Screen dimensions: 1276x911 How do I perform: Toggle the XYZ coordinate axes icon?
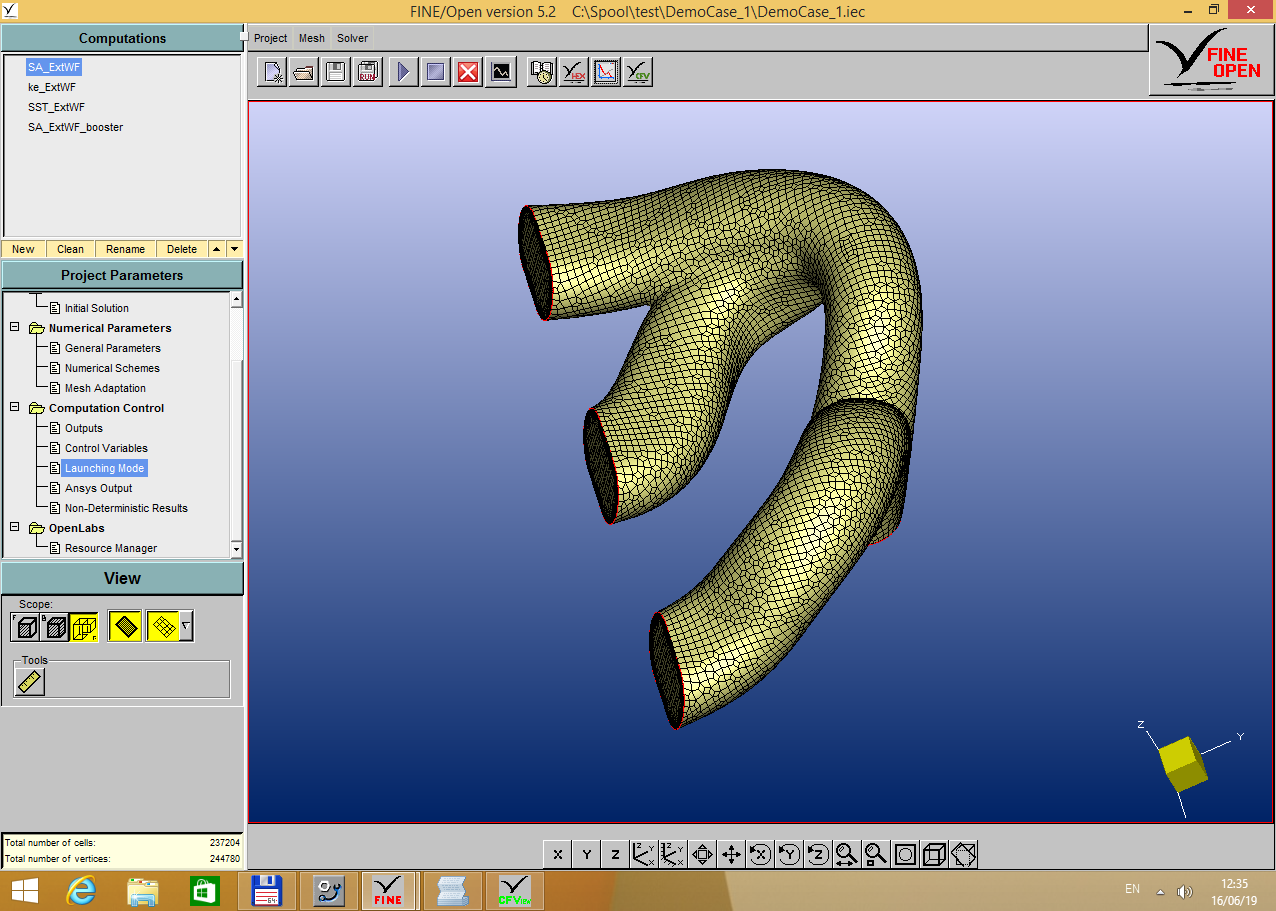point(645,854)
